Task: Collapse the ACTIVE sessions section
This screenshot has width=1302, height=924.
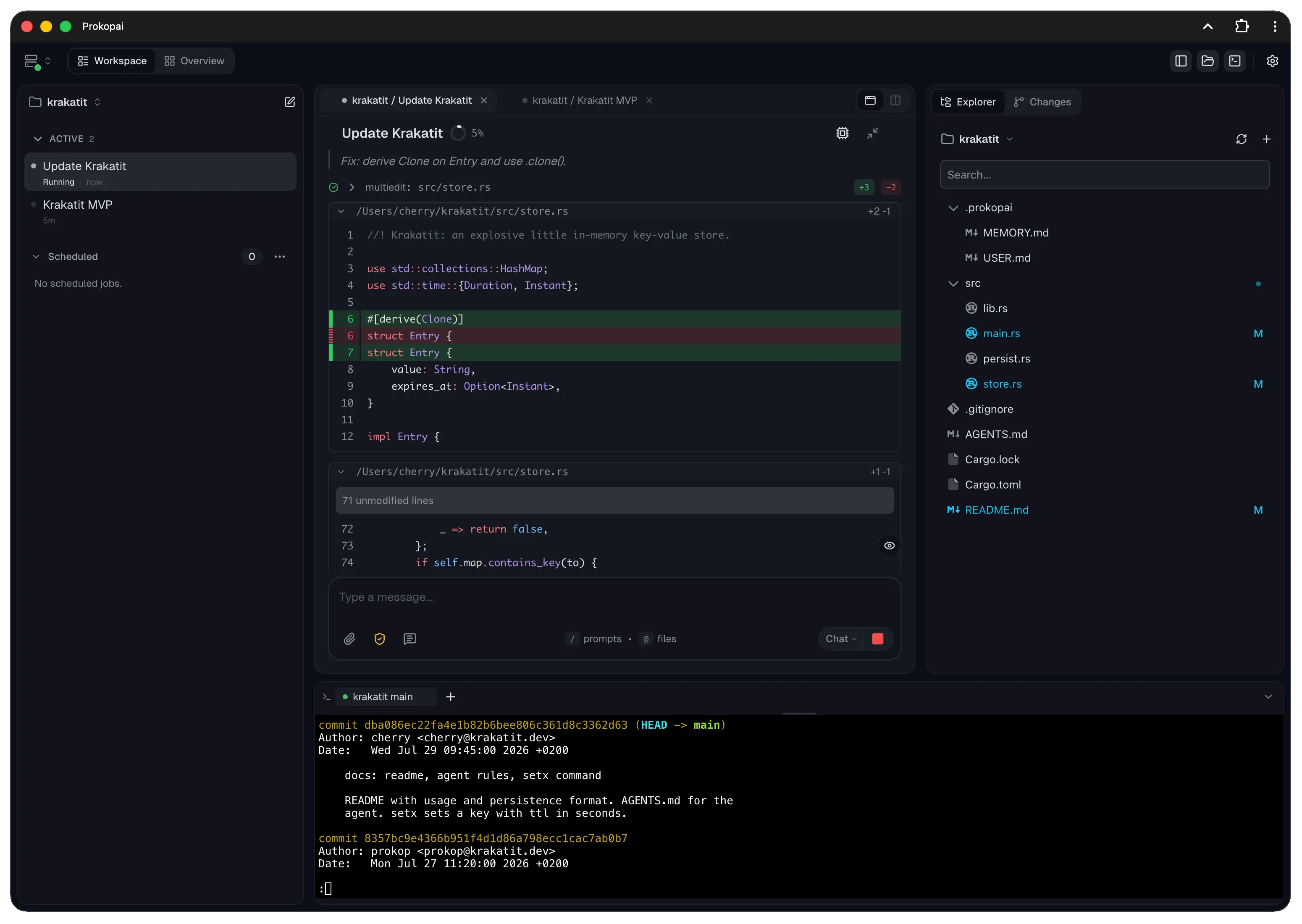Action: point(37,139)
